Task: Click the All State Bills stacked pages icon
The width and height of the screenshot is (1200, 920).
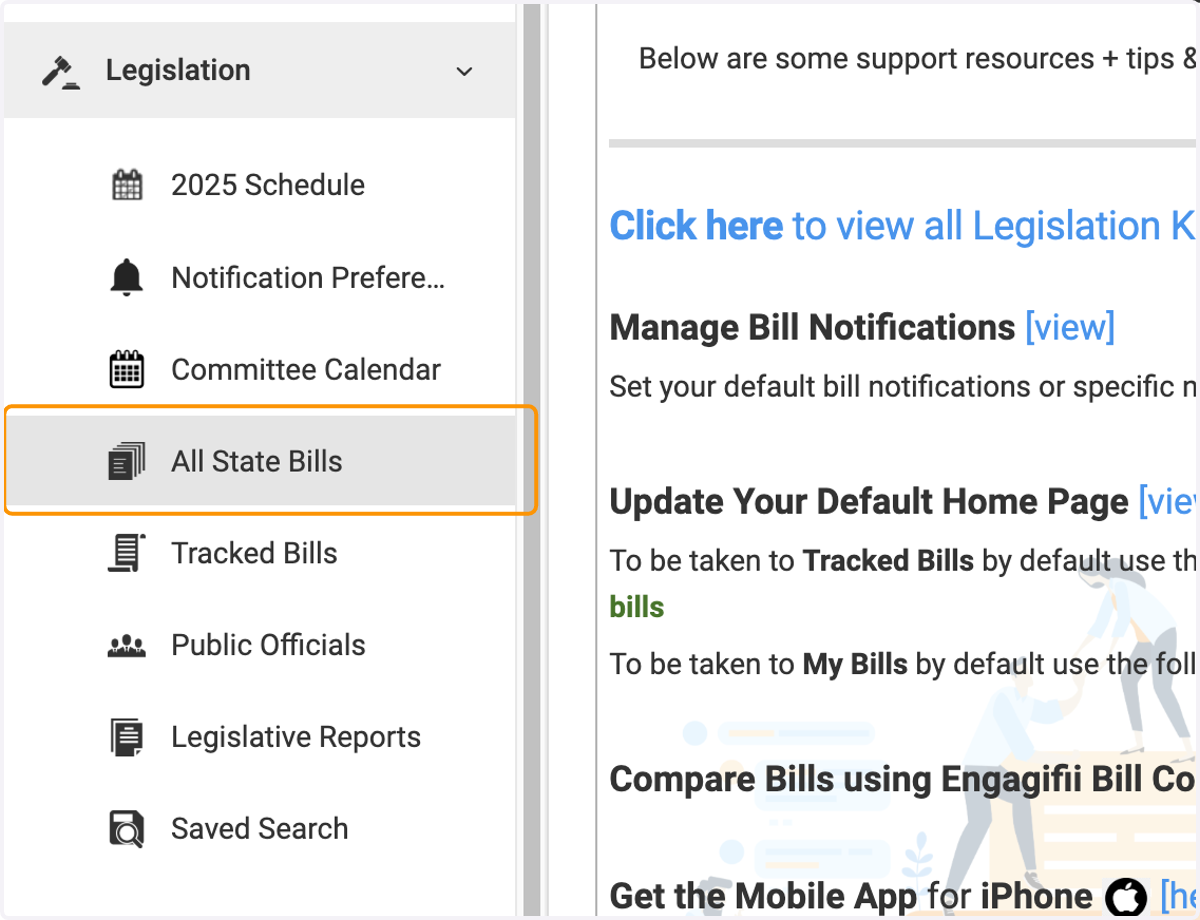Action: (x=127, y=461)
